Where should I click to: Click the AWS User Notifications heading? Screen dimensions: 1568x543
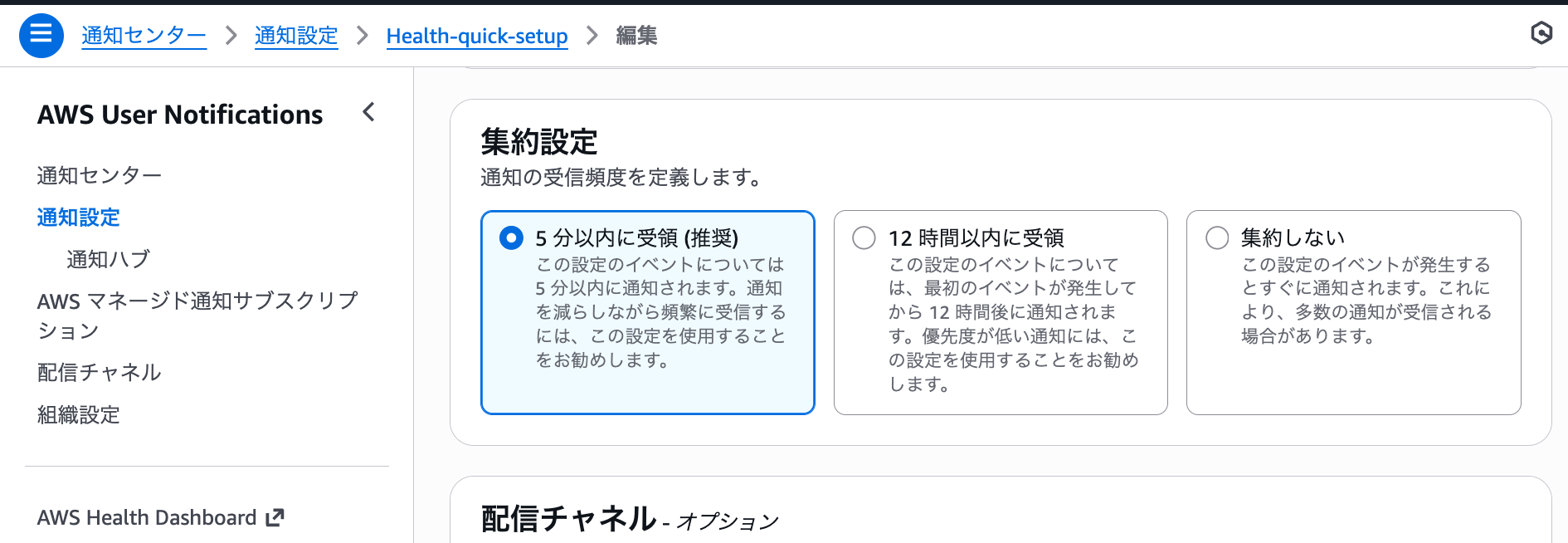[x=179, y=115]
